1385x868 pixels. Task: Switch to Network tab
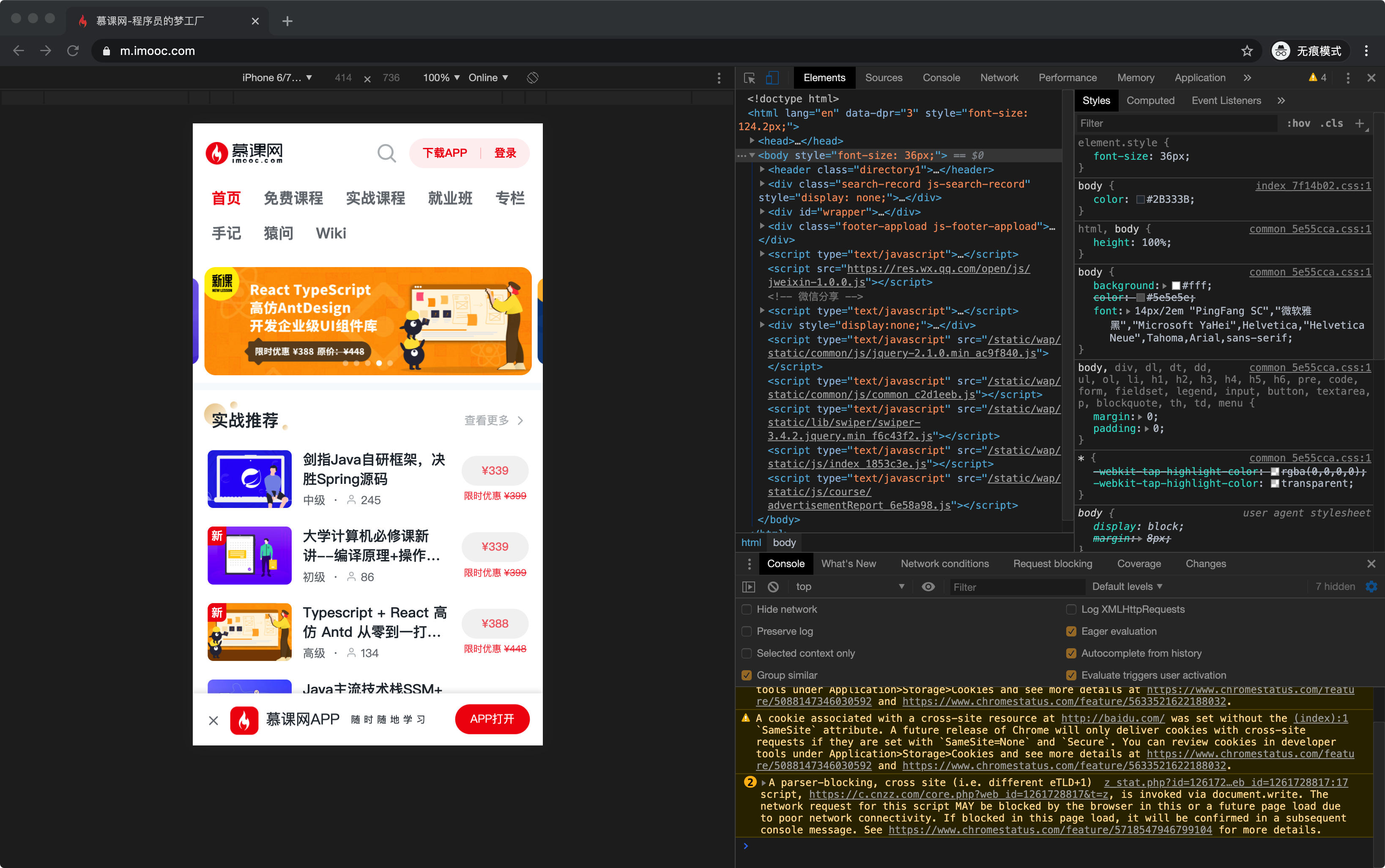(999, 77)
